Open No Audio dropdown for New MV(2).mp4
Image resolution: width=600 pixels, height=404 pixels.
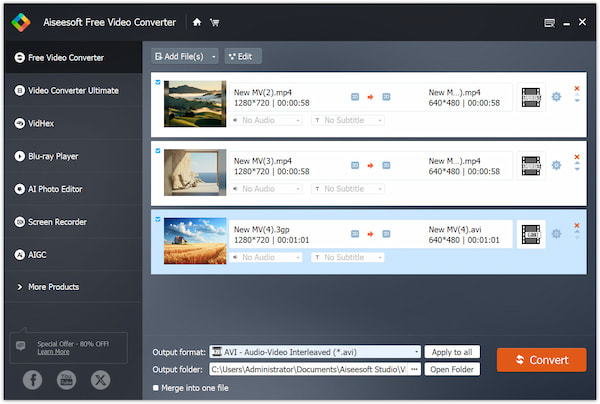[x=266, y=120]
